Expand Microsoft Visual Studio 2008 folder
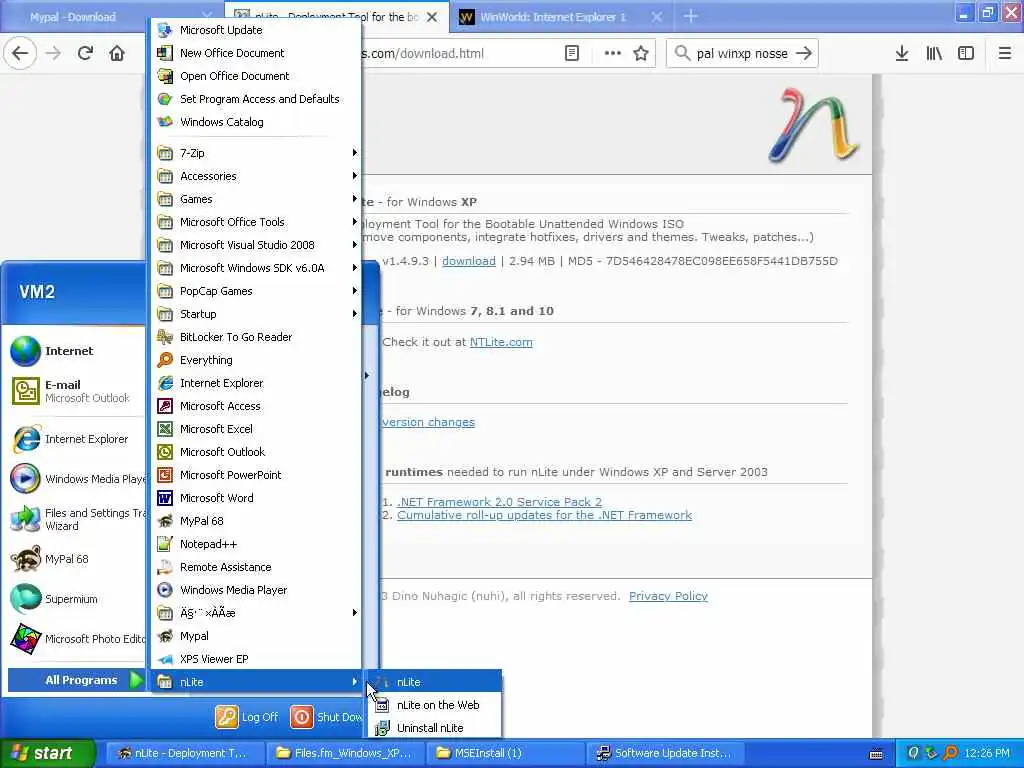This screenshot has width=1024, height=768. pyautogui.click(x=256, y=245)
